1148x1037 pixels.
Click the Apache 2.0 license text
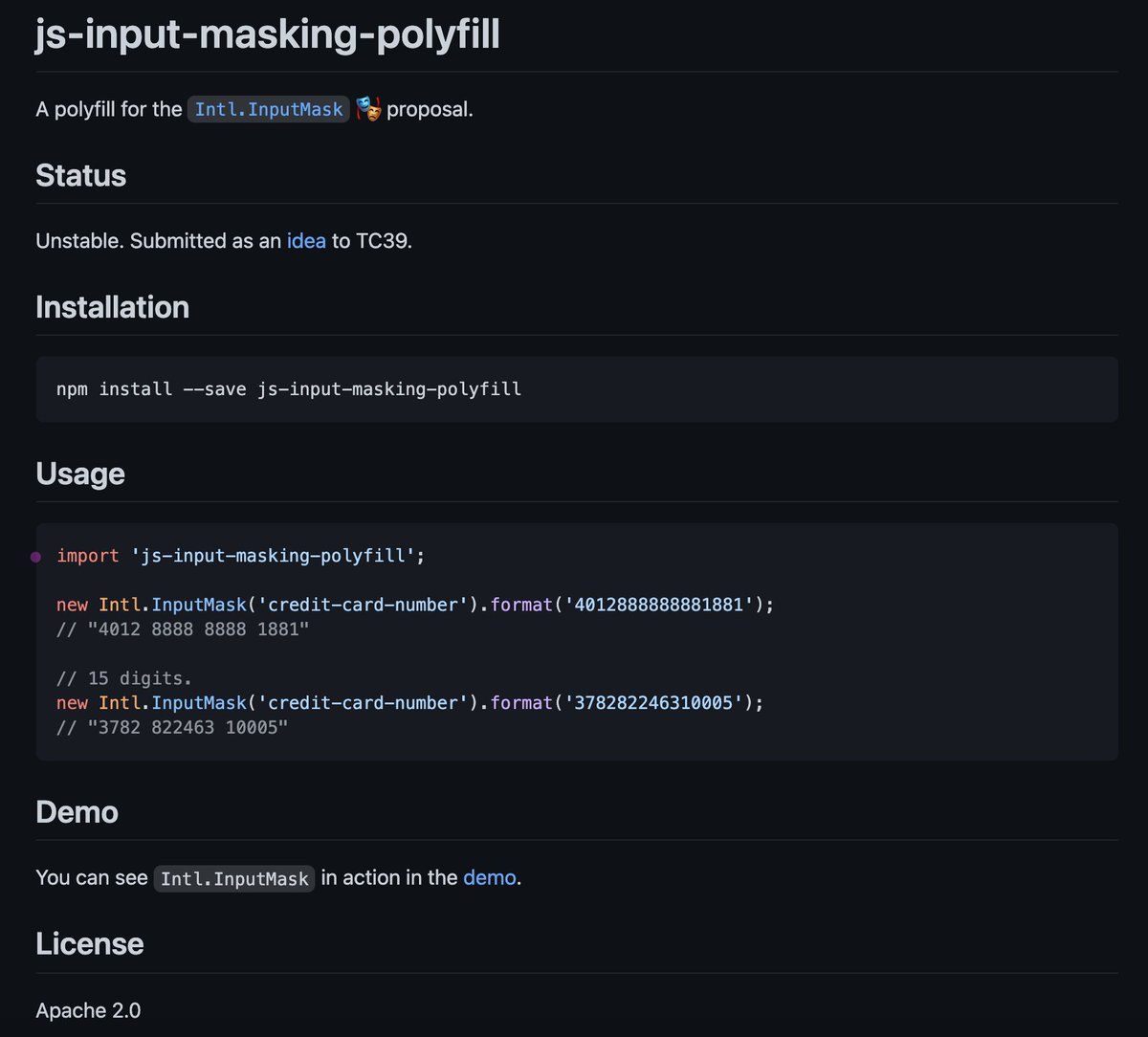[x=88, y=1010]
